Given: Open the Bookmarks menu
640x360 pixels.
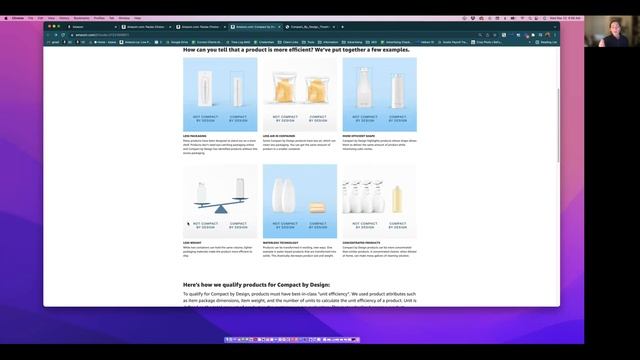Looking at the screenshot, I should click(x=82, y=18).
